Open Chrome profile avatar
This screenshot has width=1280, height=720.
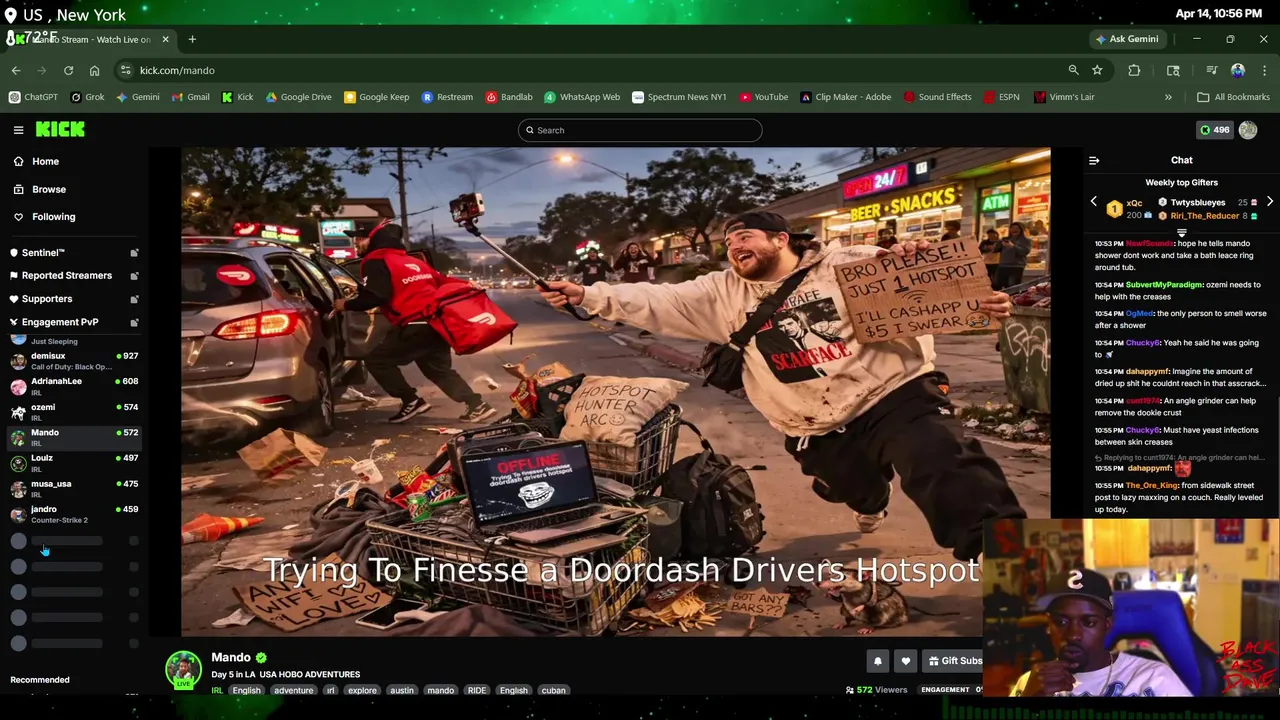[1238, 71]
